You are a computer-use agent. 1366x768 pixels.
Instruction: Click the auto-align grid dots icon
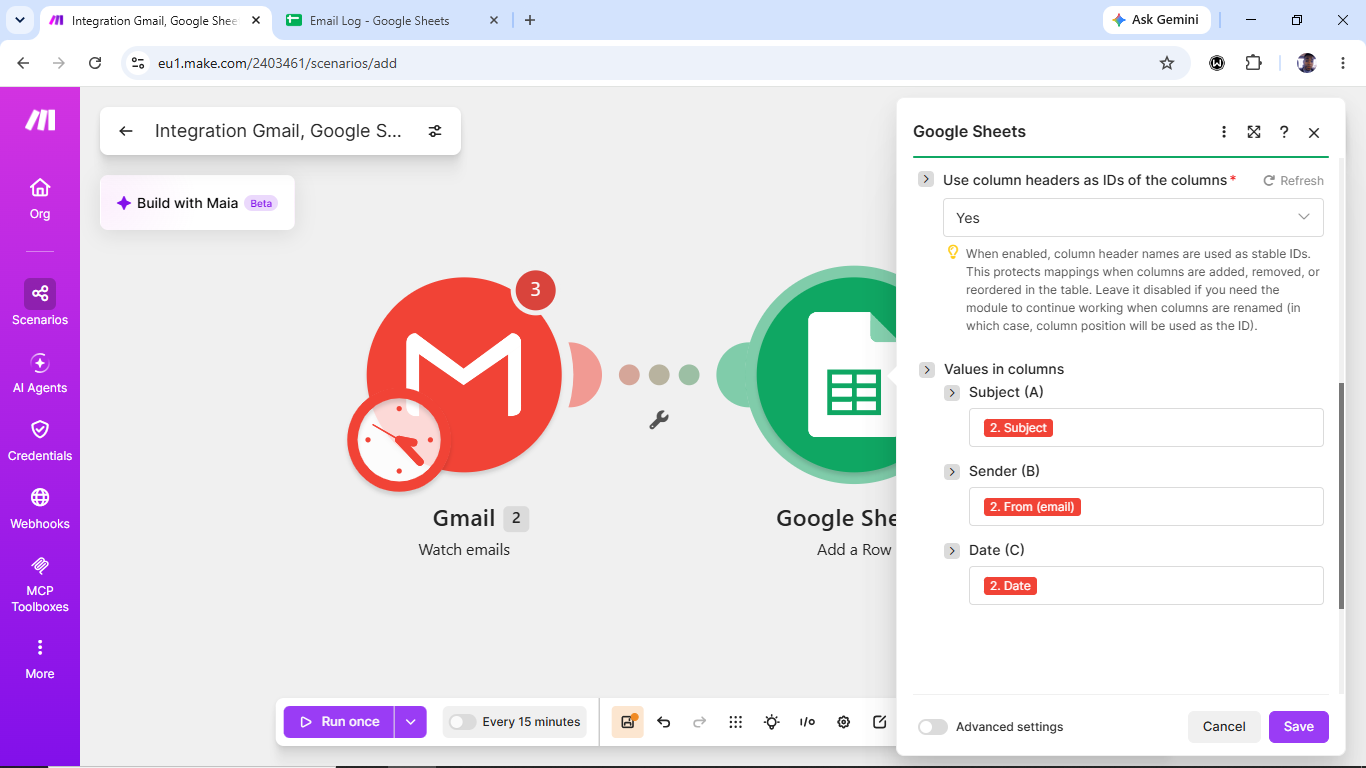pyautogui.click(x=735, y=722)
